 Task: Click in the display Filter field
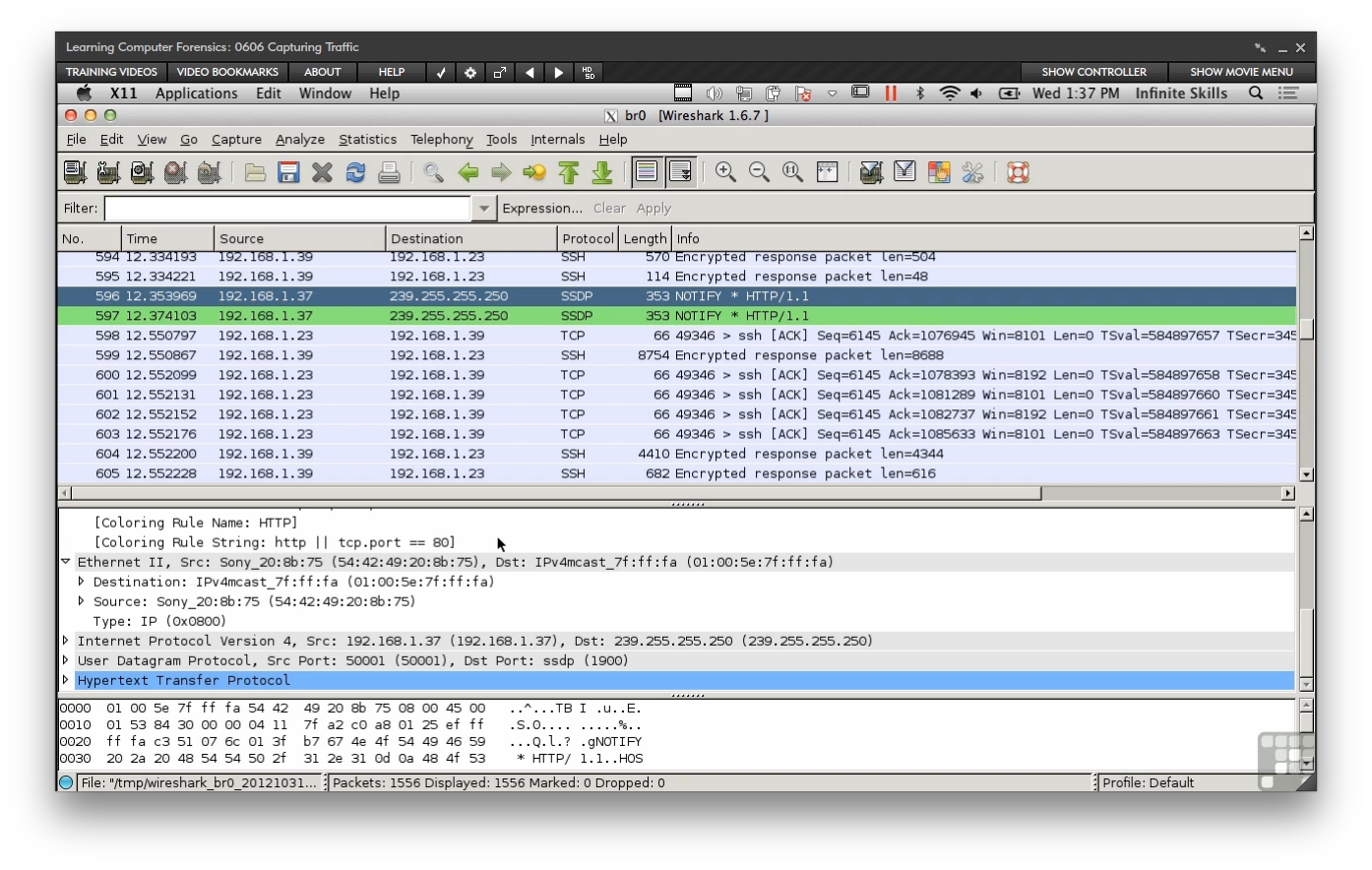[288, 209]
